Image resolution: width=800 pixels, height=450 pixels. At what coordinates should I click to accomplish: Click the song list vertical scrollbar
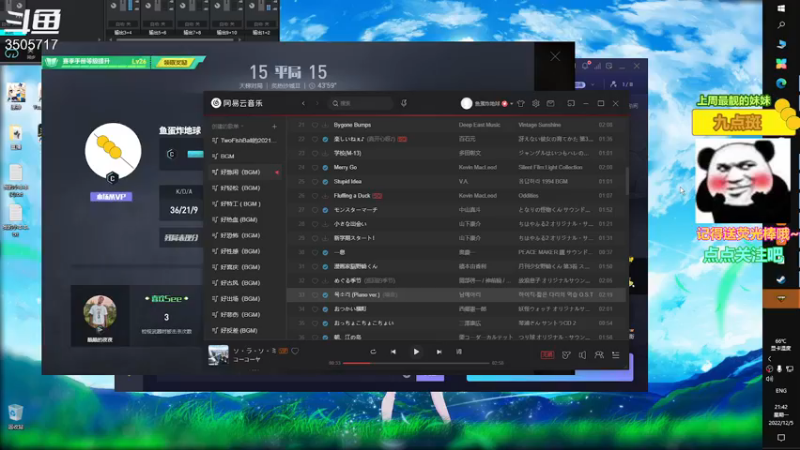pos(627,181)
